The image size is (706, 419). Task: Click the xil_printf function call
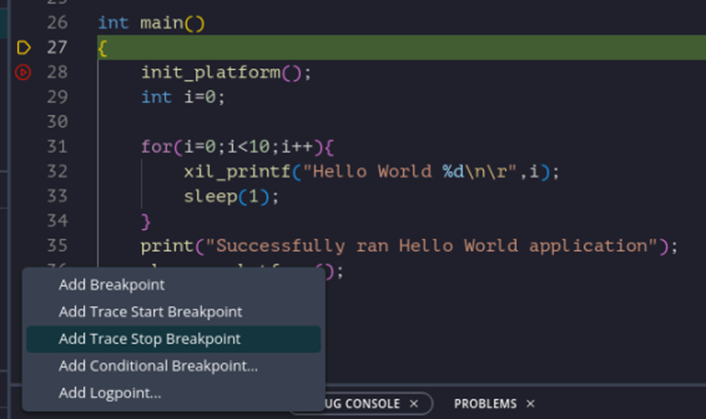point(226,171)
